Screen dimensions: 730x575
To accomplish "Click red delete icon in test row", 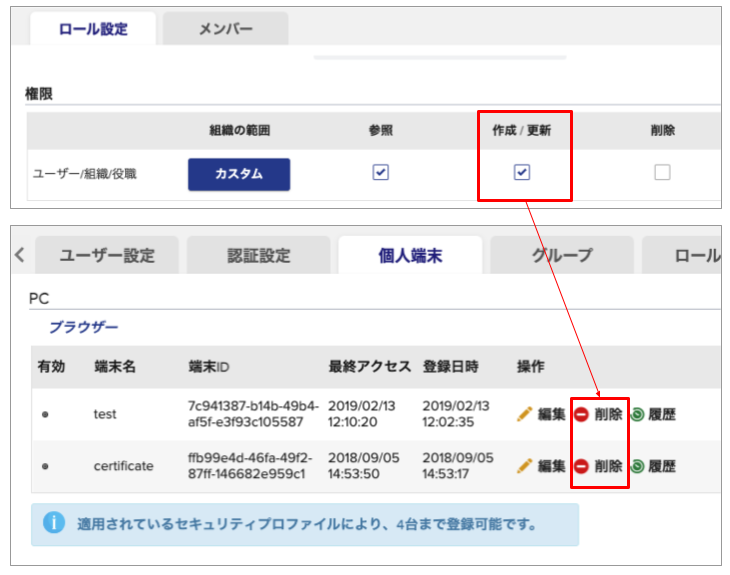I will 581,414.
